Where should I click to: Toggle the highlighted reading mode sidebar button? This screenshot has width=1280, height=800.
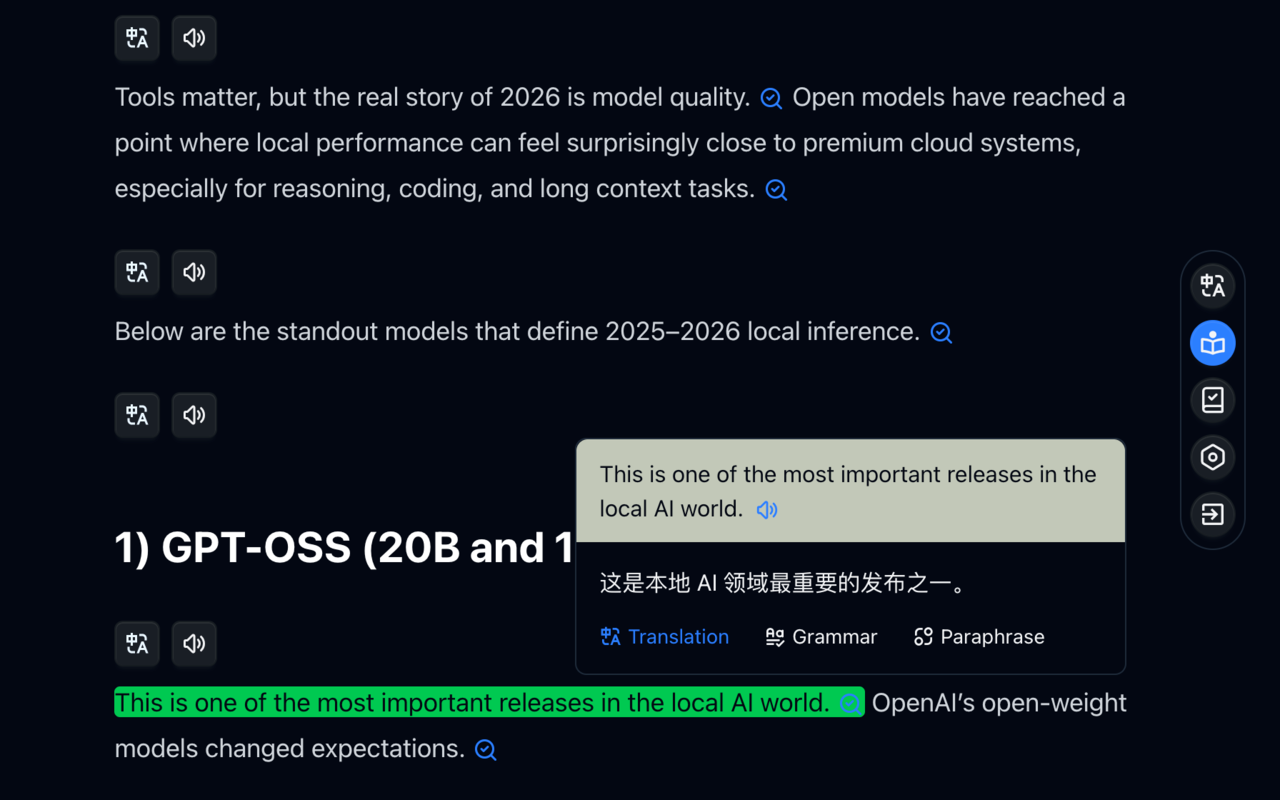coord(1212,344)
